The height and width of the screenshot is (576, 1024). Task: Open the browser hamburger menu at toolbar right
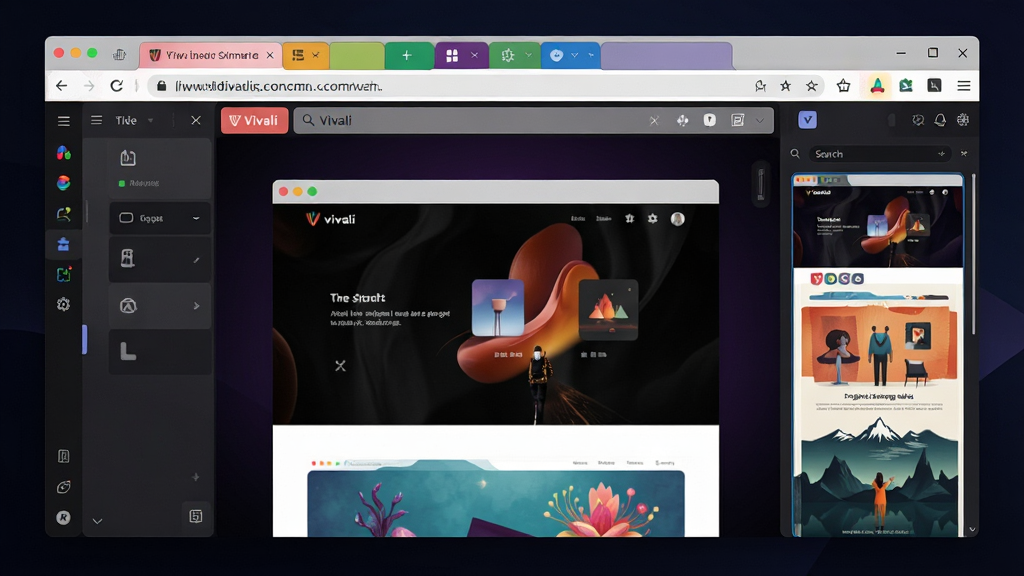click(x=964, y=86)
